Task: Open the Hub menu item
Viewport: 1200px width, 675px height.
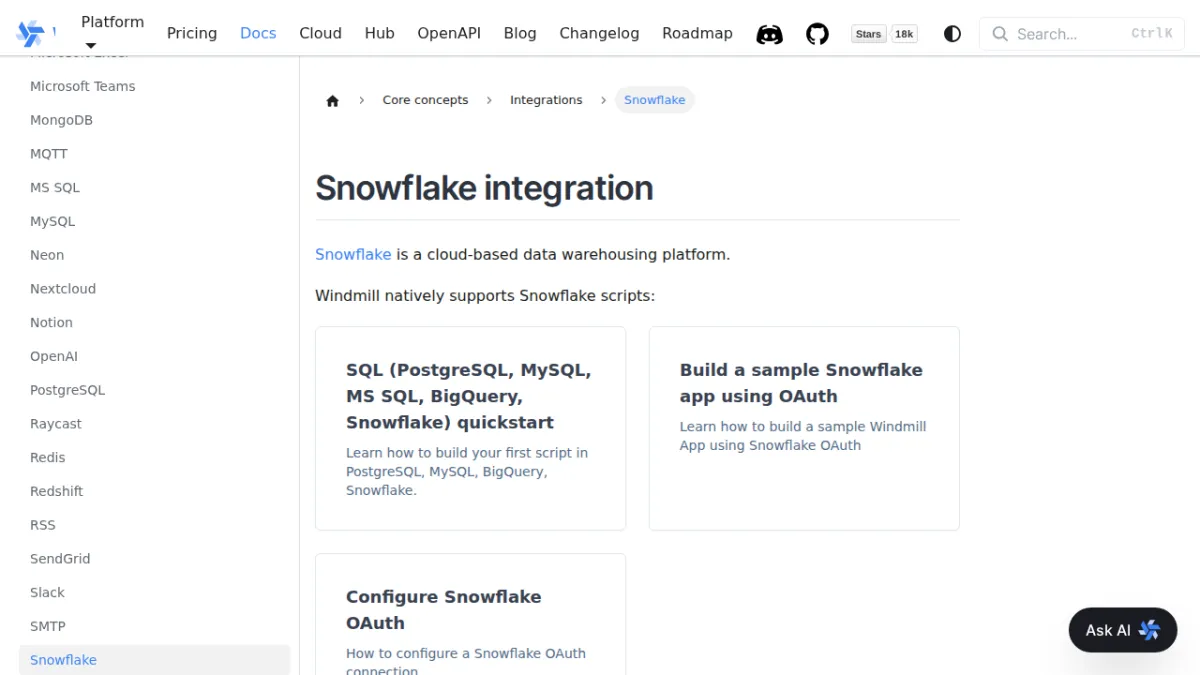Action: pyautogui.click(x=379, y=33)
